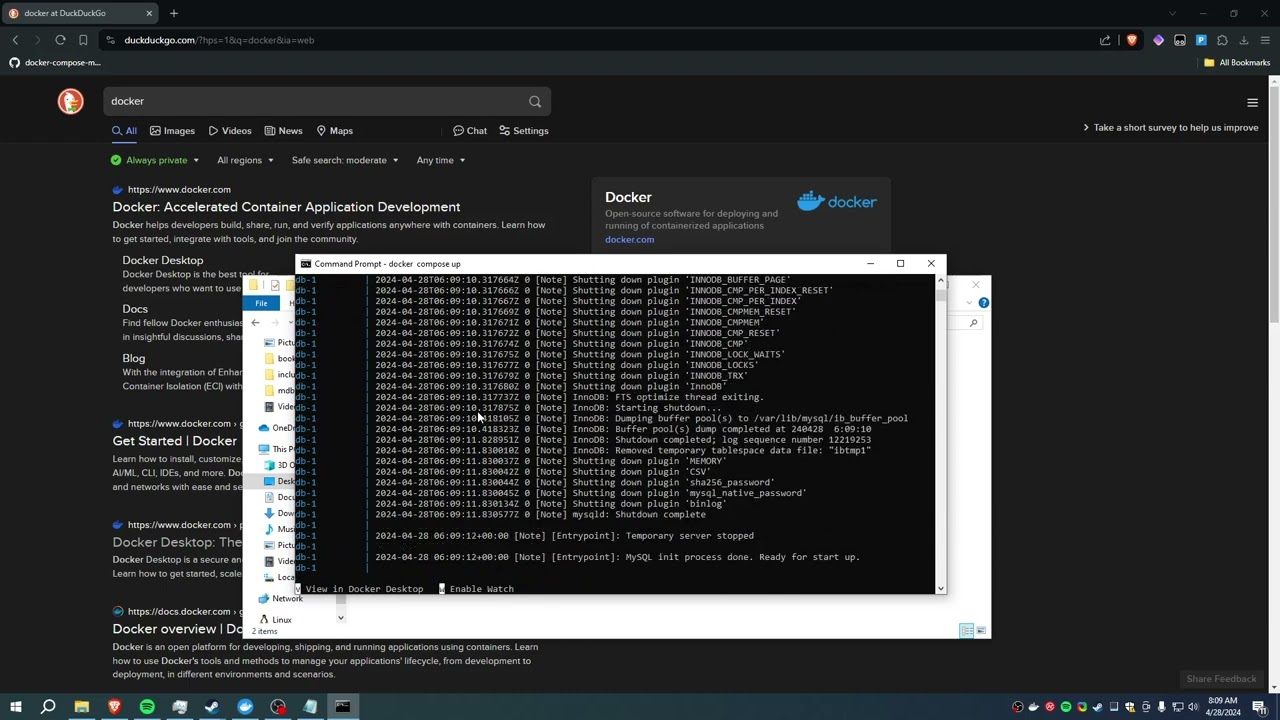This screenshot has width=1280, height=720.
Task: Open the search Settings menu
Action: (524, 131)
